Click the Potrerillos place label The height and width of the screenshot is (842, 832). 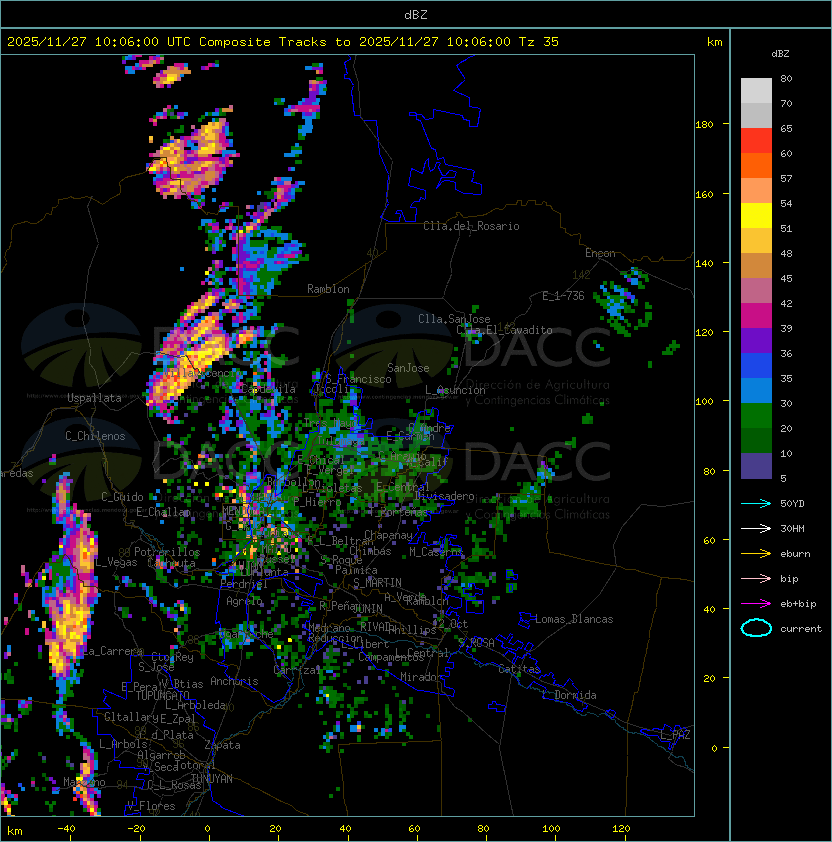tap(167, 551)
